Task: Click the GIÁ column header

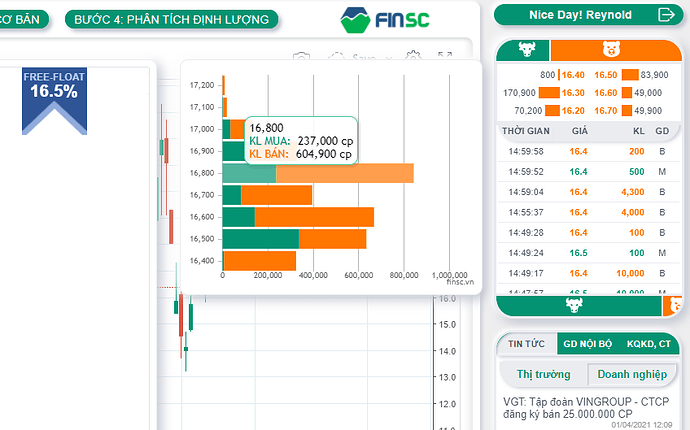Action: coord(580,131)
